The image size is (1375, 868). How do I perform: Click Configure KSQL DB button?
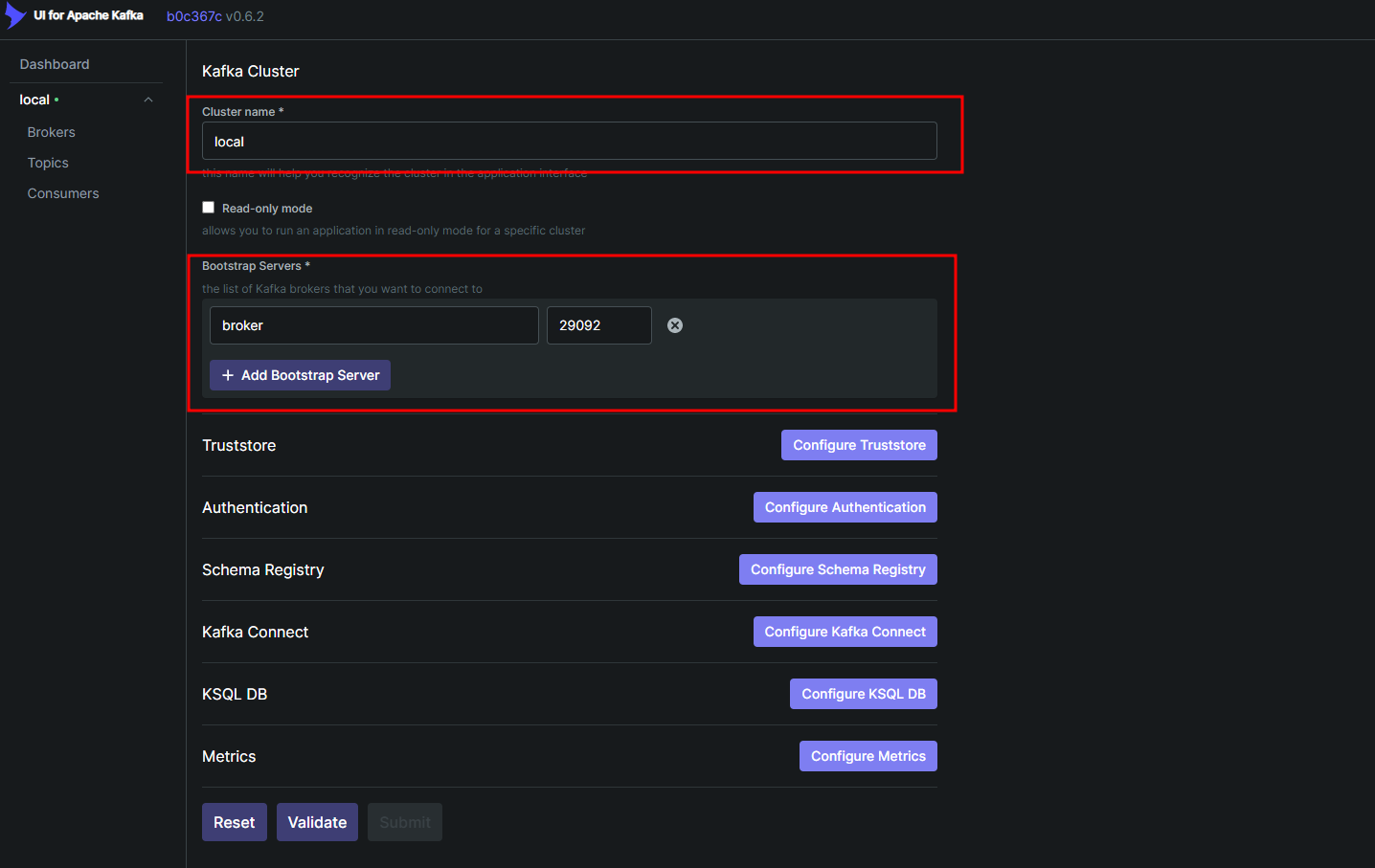coord(864,694)
